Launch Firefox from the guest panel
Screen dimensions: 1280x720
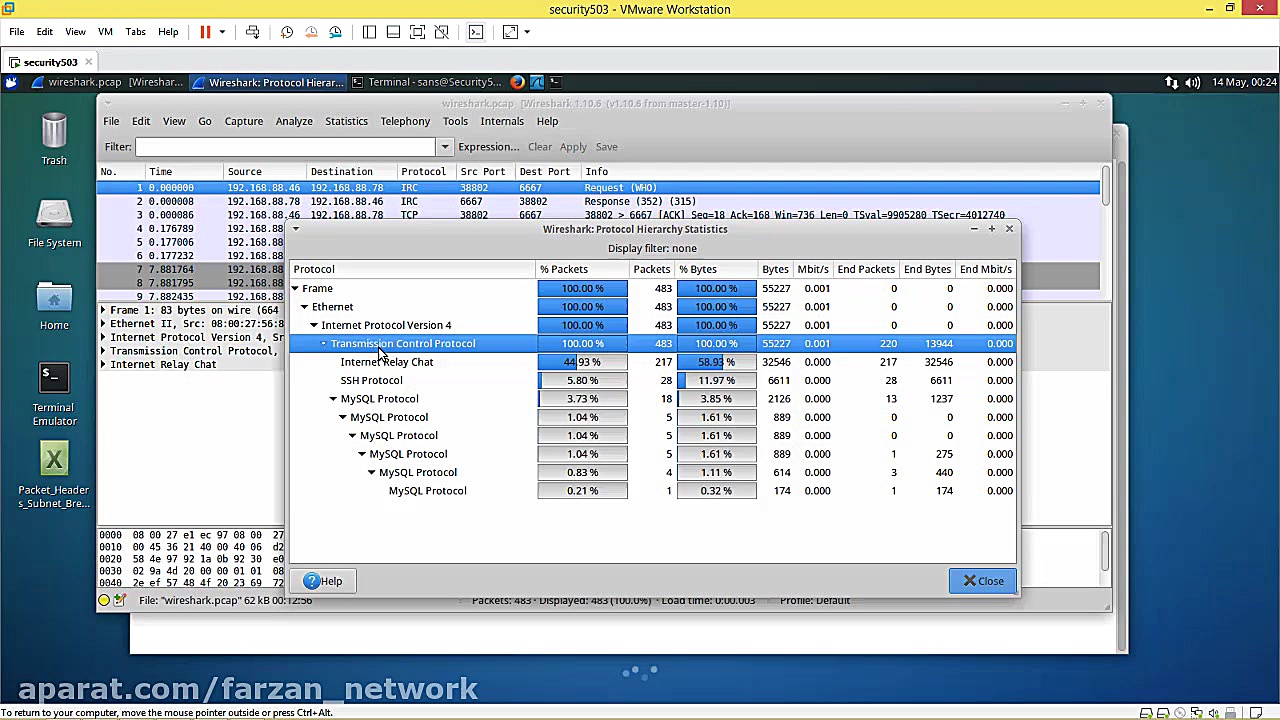517,82
